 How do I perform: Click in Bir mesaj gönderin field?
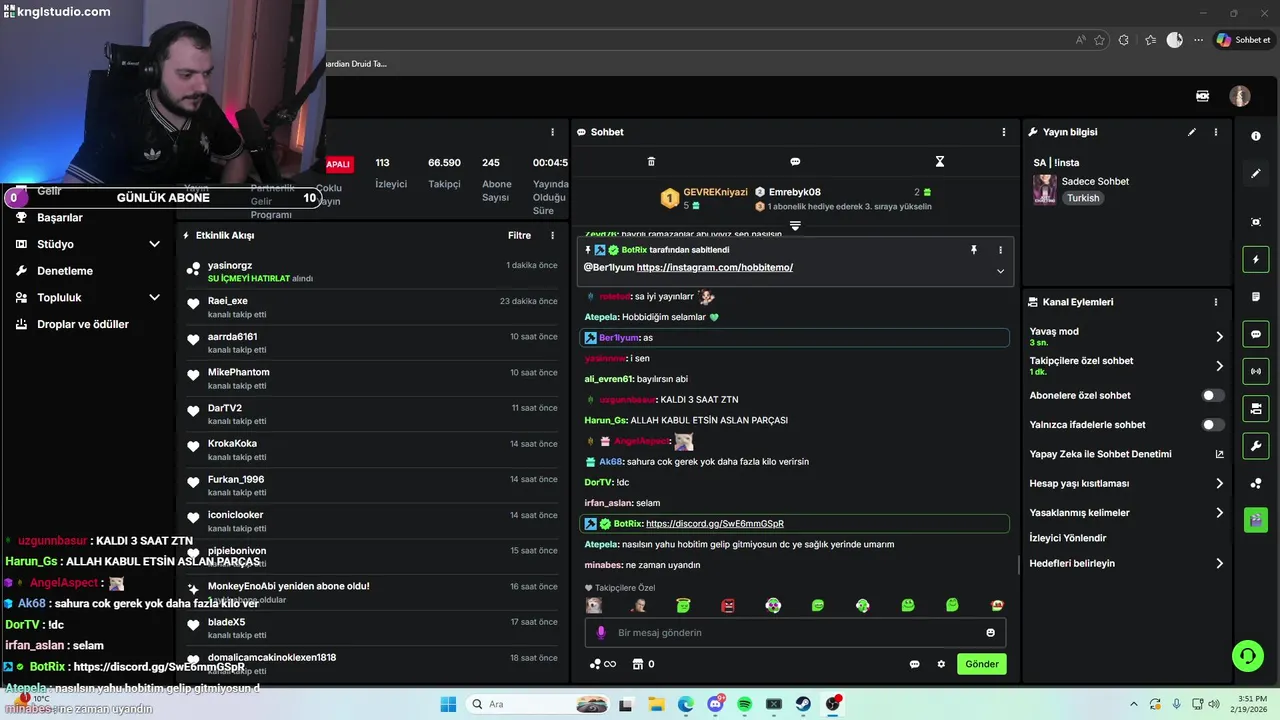coord(795,633)
